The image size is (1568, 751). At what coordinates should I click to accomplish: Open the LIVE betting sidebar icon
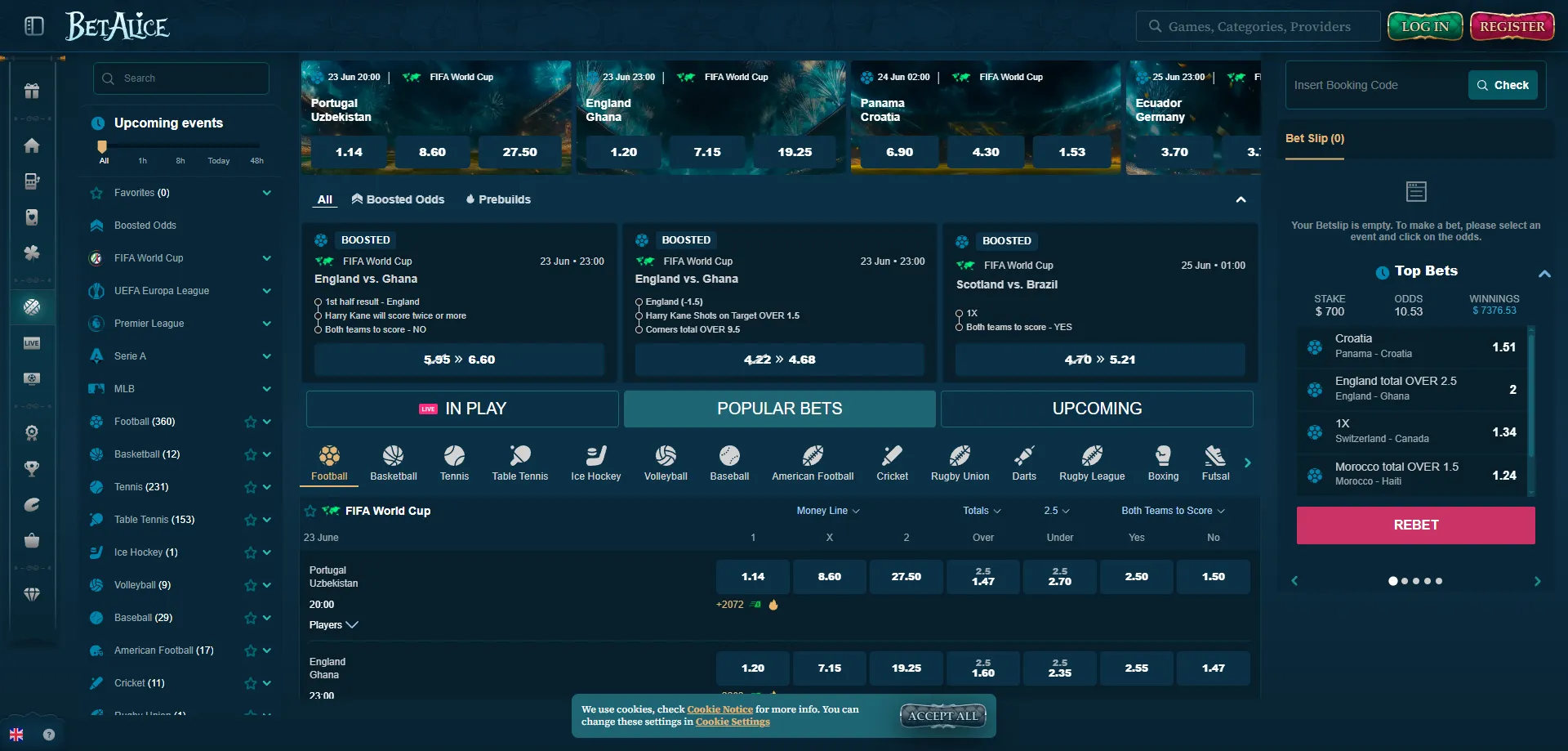coord(32,343)
